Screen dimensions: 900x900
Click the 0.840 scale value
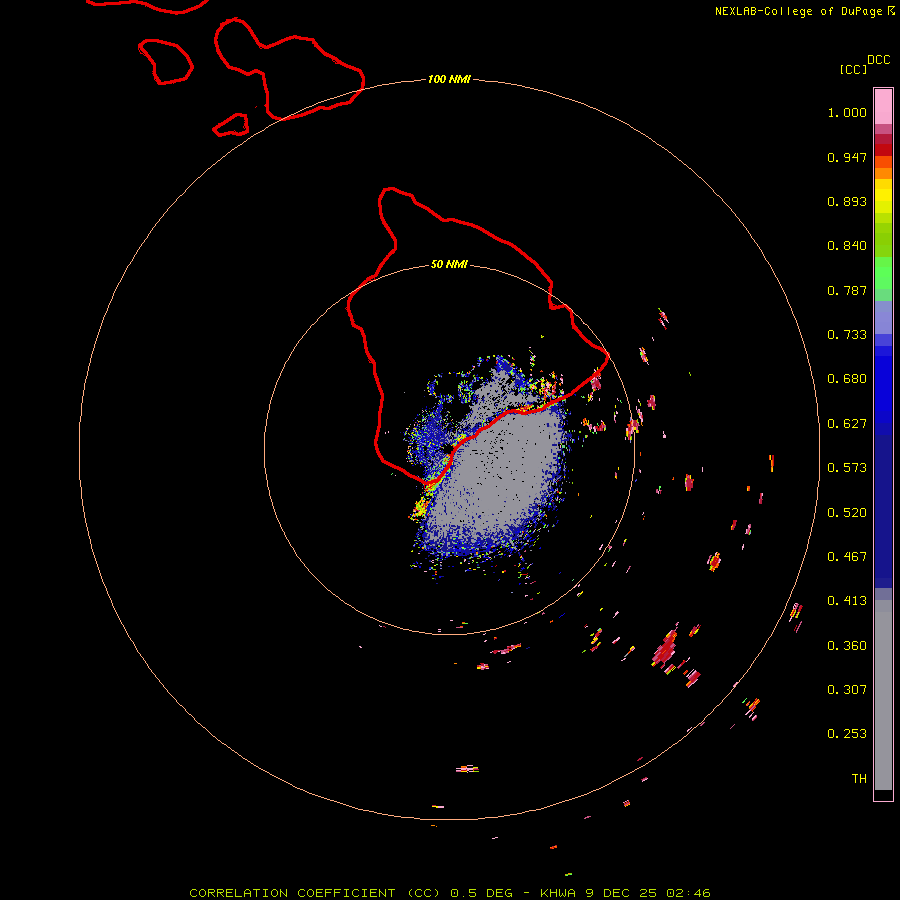point(847,246)
